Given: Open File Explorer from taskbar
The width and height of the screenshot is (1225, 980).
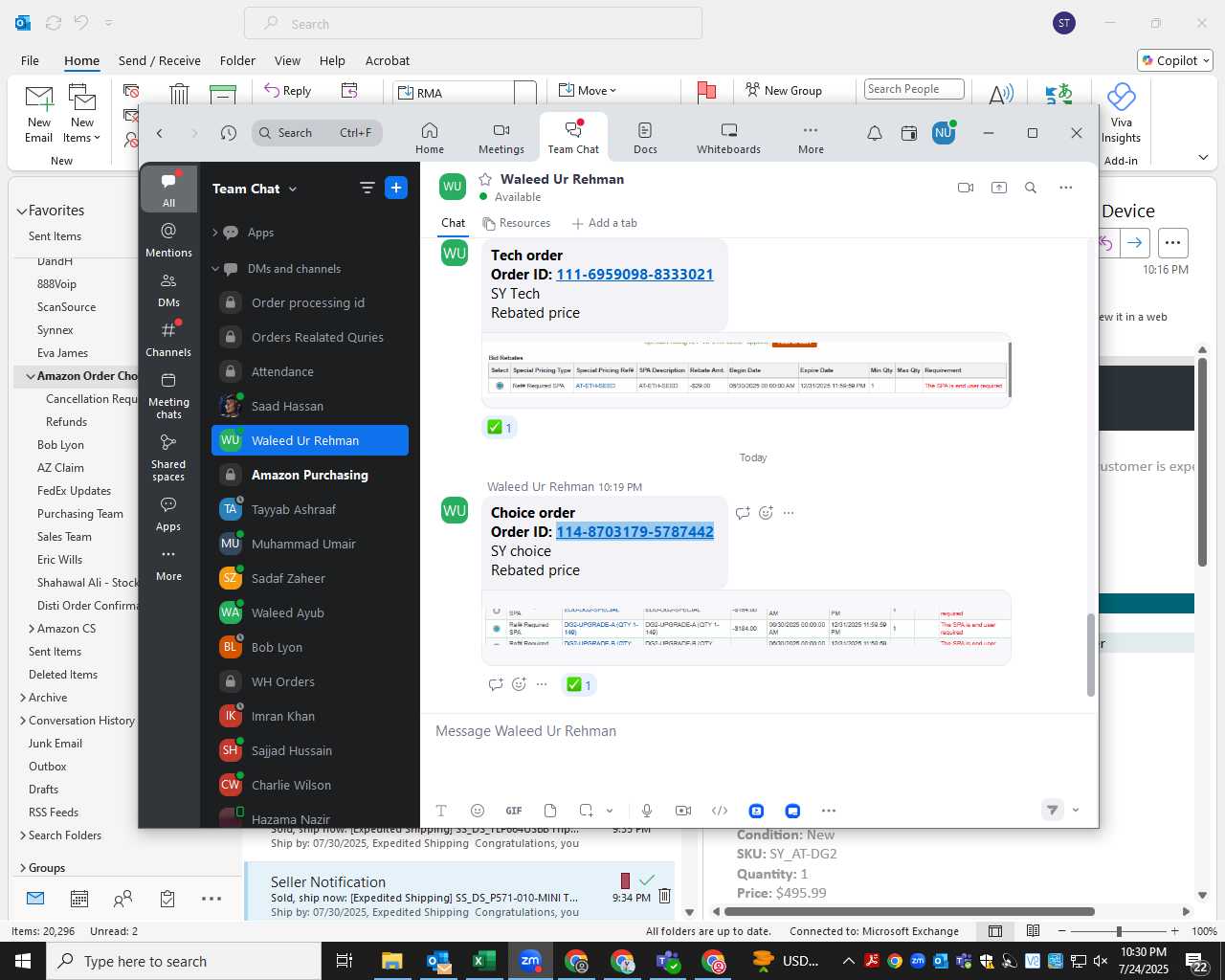Looking at the screenshot, I should 392,961.
